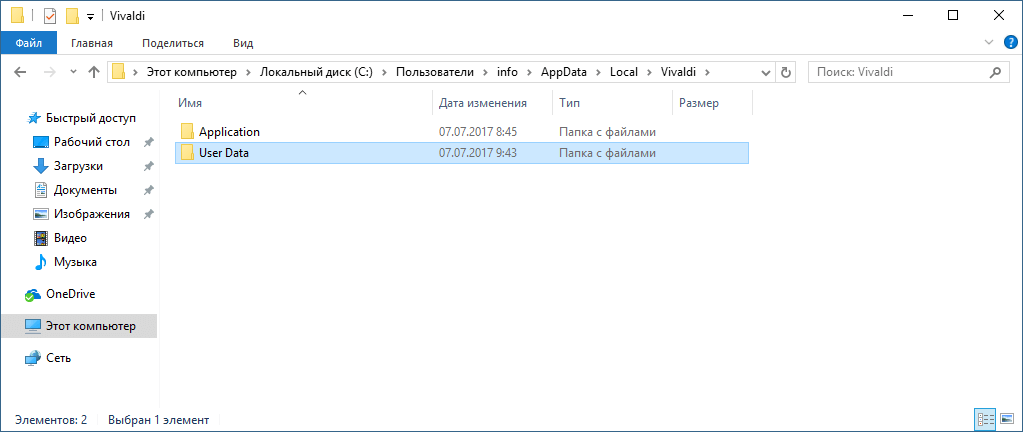Sort by Размер column header
1023x432 pixels.
coord(712,103)
